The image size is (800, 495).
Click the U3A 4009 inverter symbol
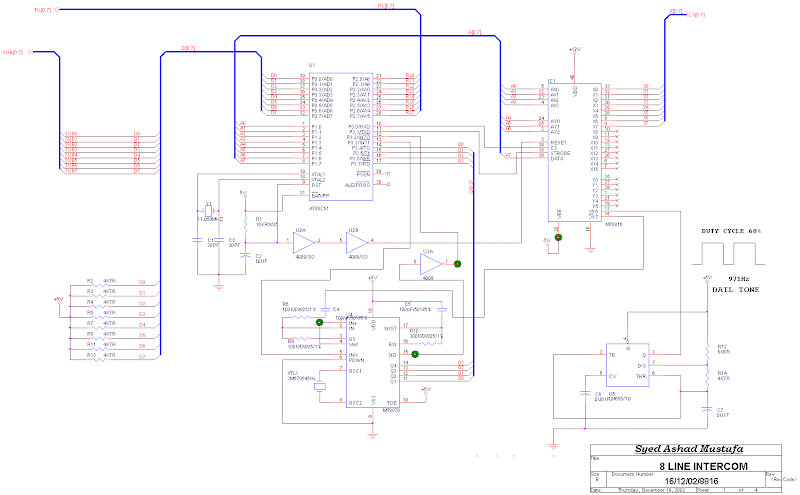(x=431, y=264)
